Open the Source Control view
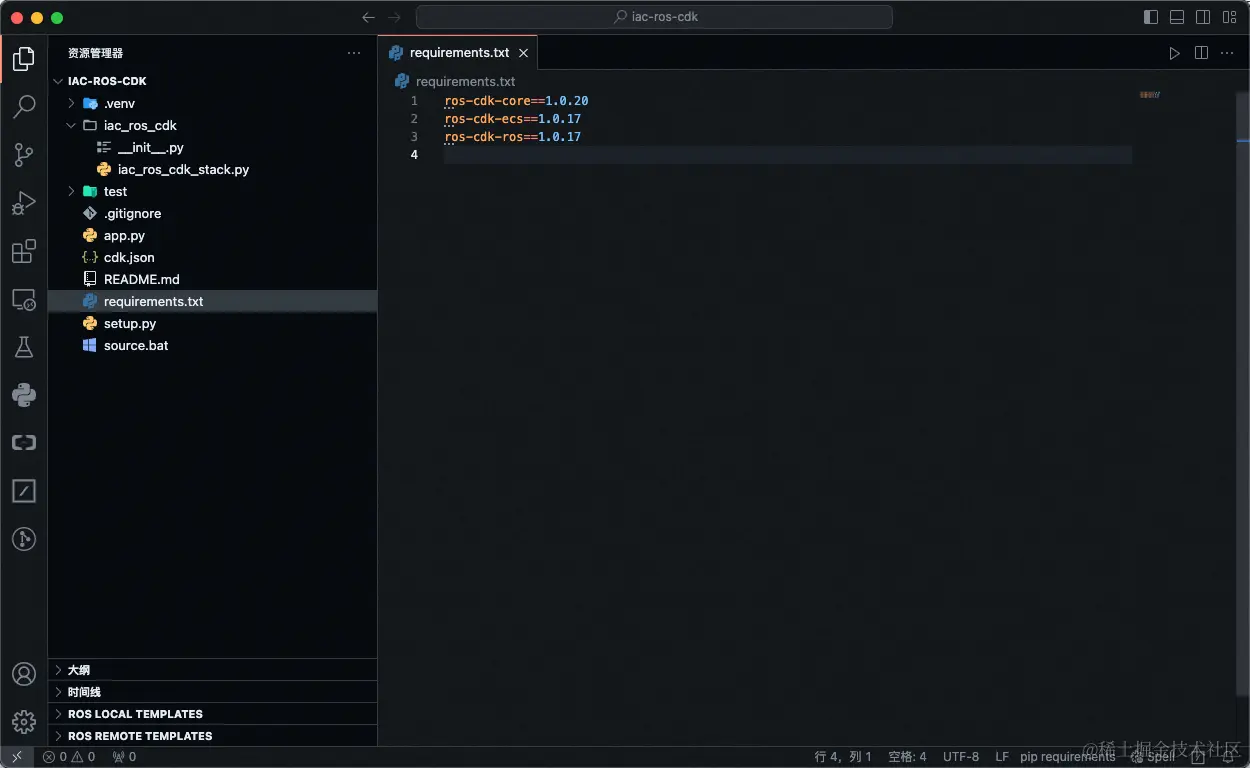The width and height of the screenshot is (1250, 768). [x=24, y=155]
